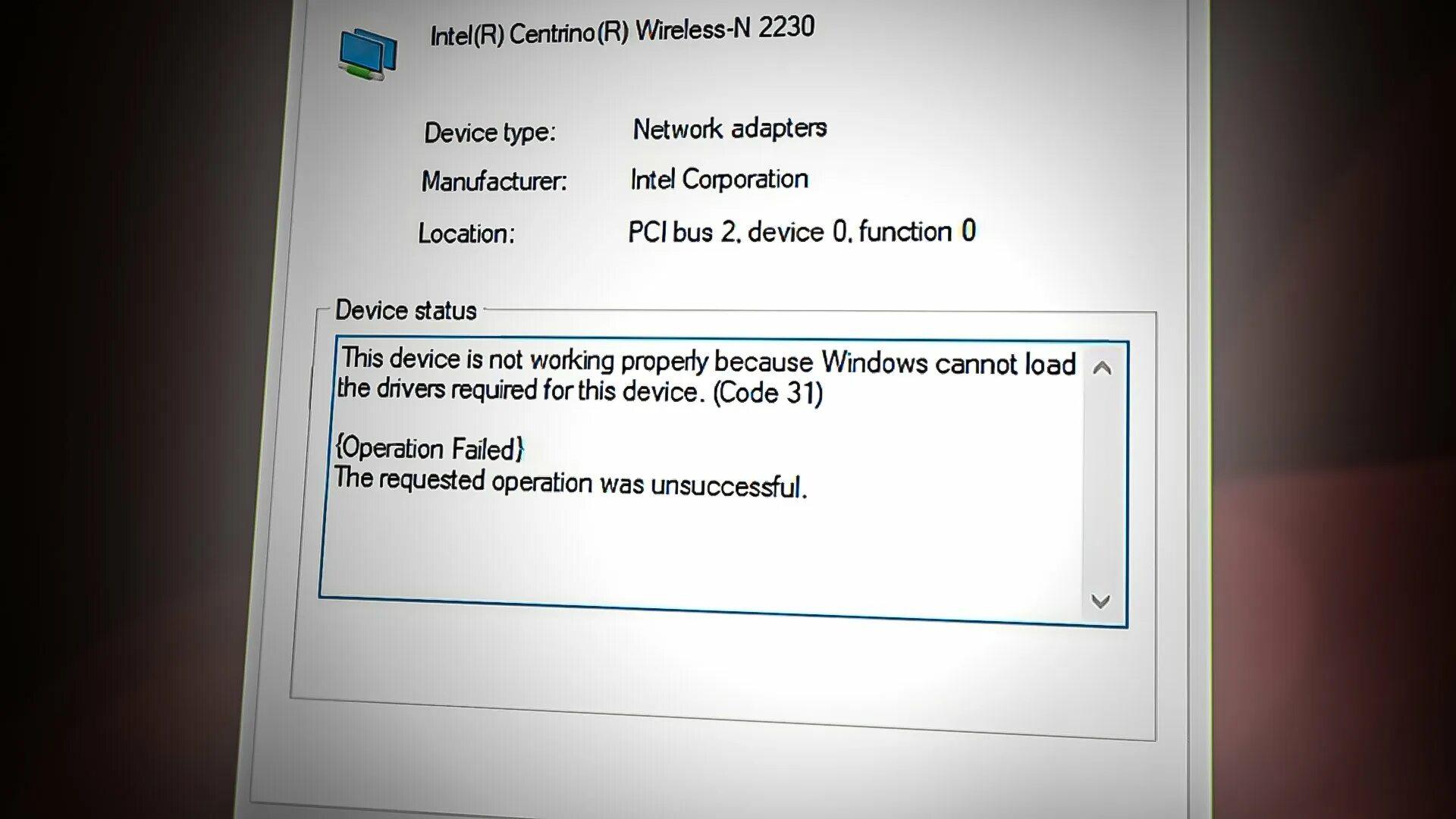Image resolution: width=1456 pixels, height=819 pixels.
Task: Click "The requested operation was unsuccessful" line
Action: point(571,482)
